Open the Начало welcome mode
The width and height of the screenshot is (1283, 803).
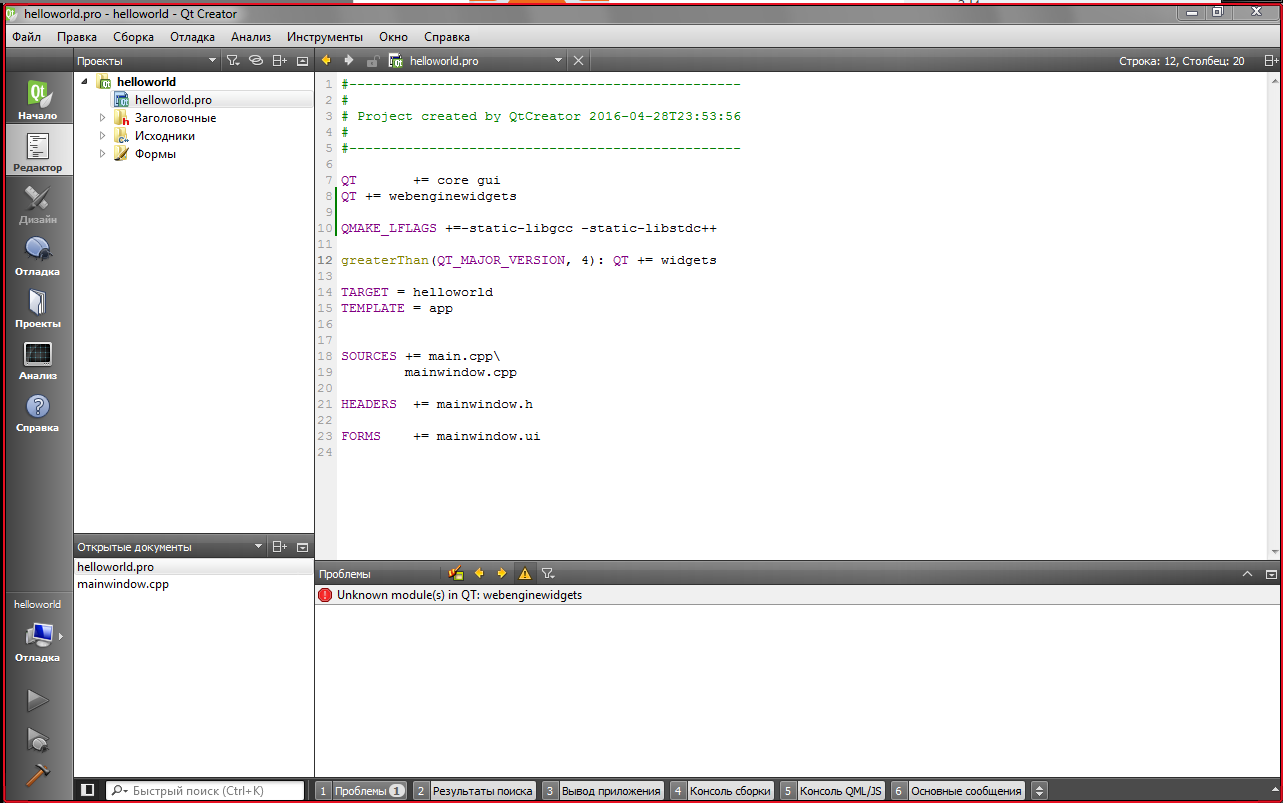pyautogui.click(x=38, y=100)
